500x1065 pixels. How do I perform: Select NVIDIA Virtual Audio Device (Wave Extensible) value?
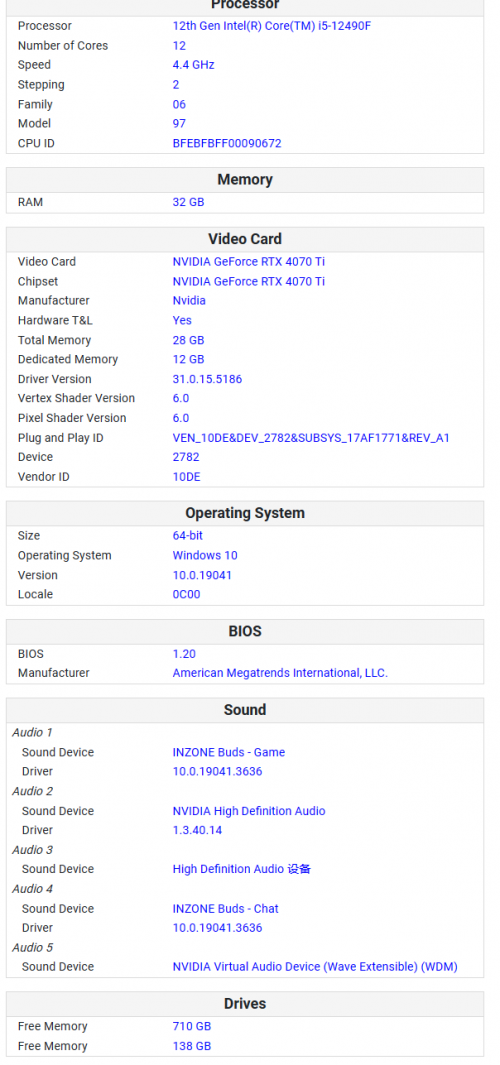[x=315, y=967]
